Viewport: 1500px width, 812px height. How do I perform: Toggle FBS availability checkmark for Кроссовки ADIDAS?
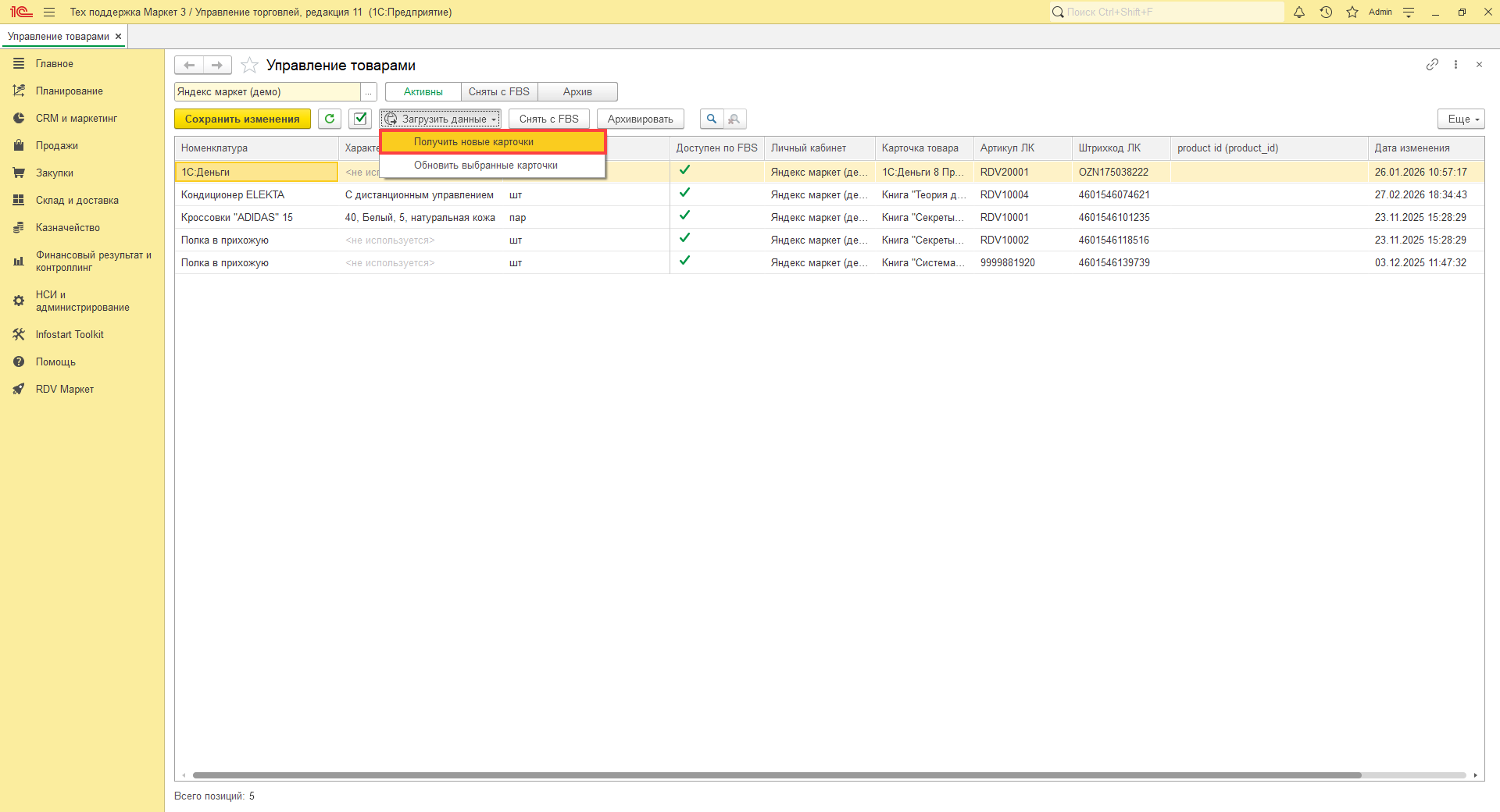point(684,215)
